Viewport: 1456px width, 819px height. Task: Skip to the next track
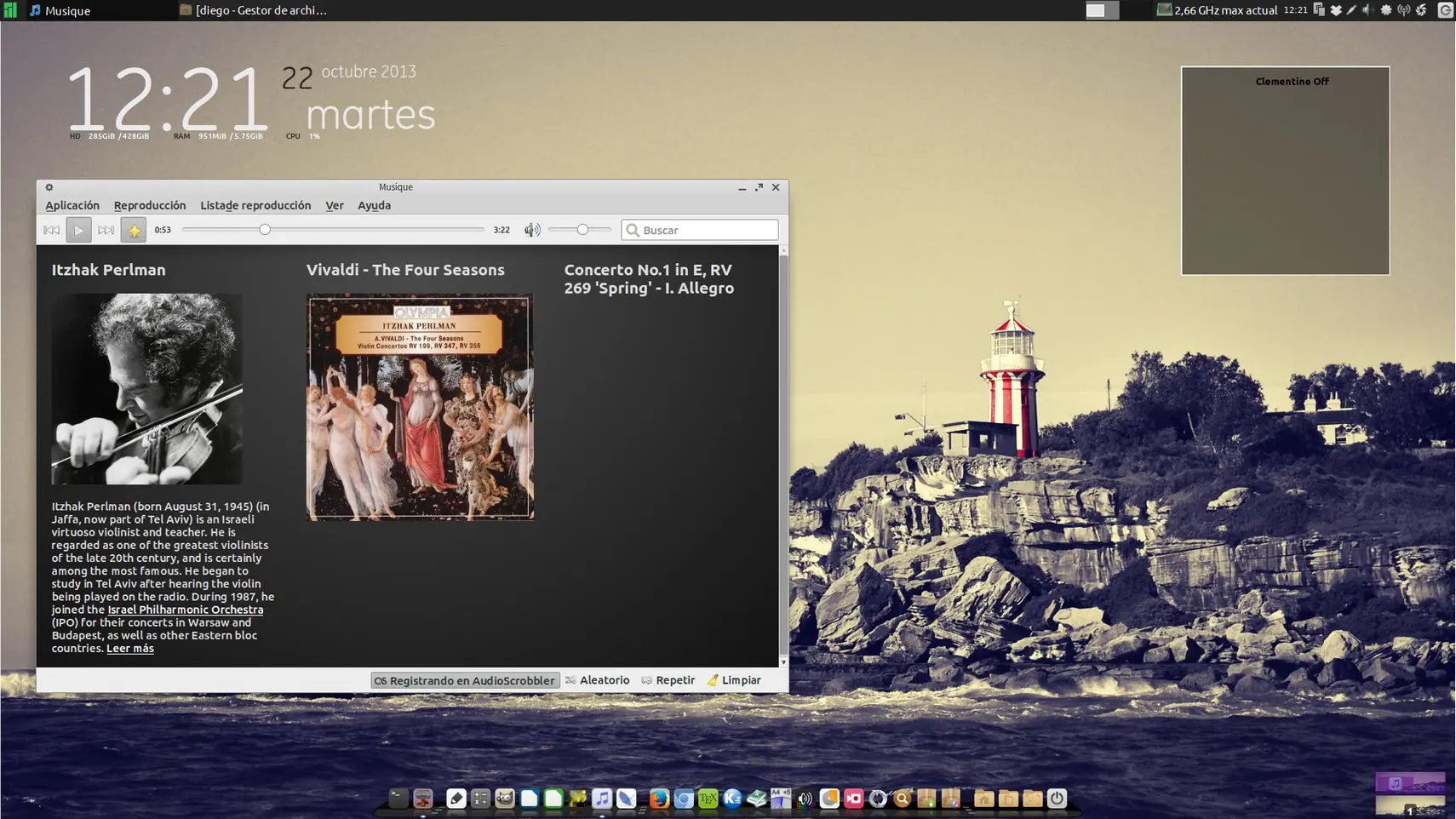[106, 230]
